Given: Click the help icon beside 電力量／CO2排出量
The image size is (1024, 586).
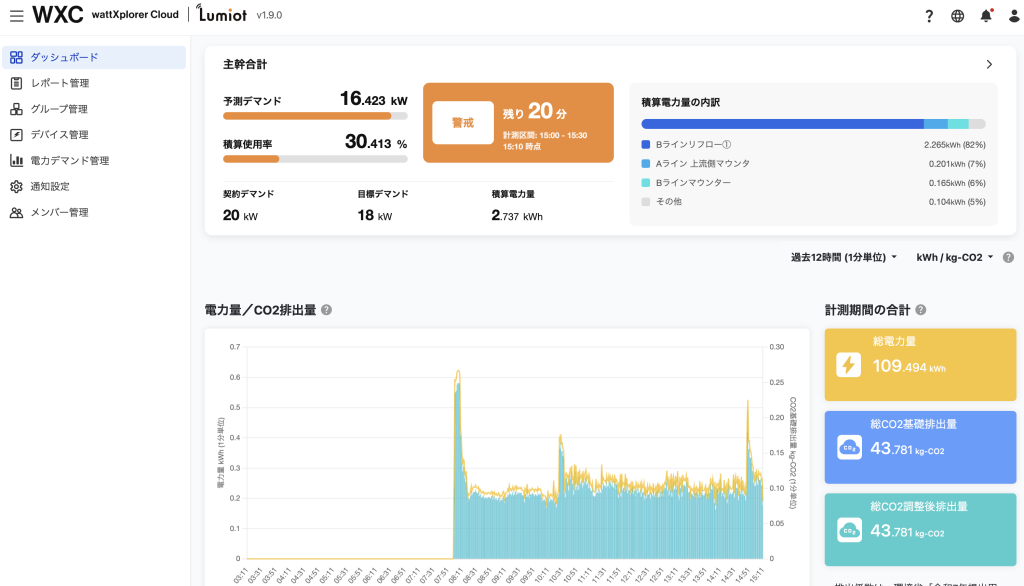Looking at the screenshot, I should [327, 310].
